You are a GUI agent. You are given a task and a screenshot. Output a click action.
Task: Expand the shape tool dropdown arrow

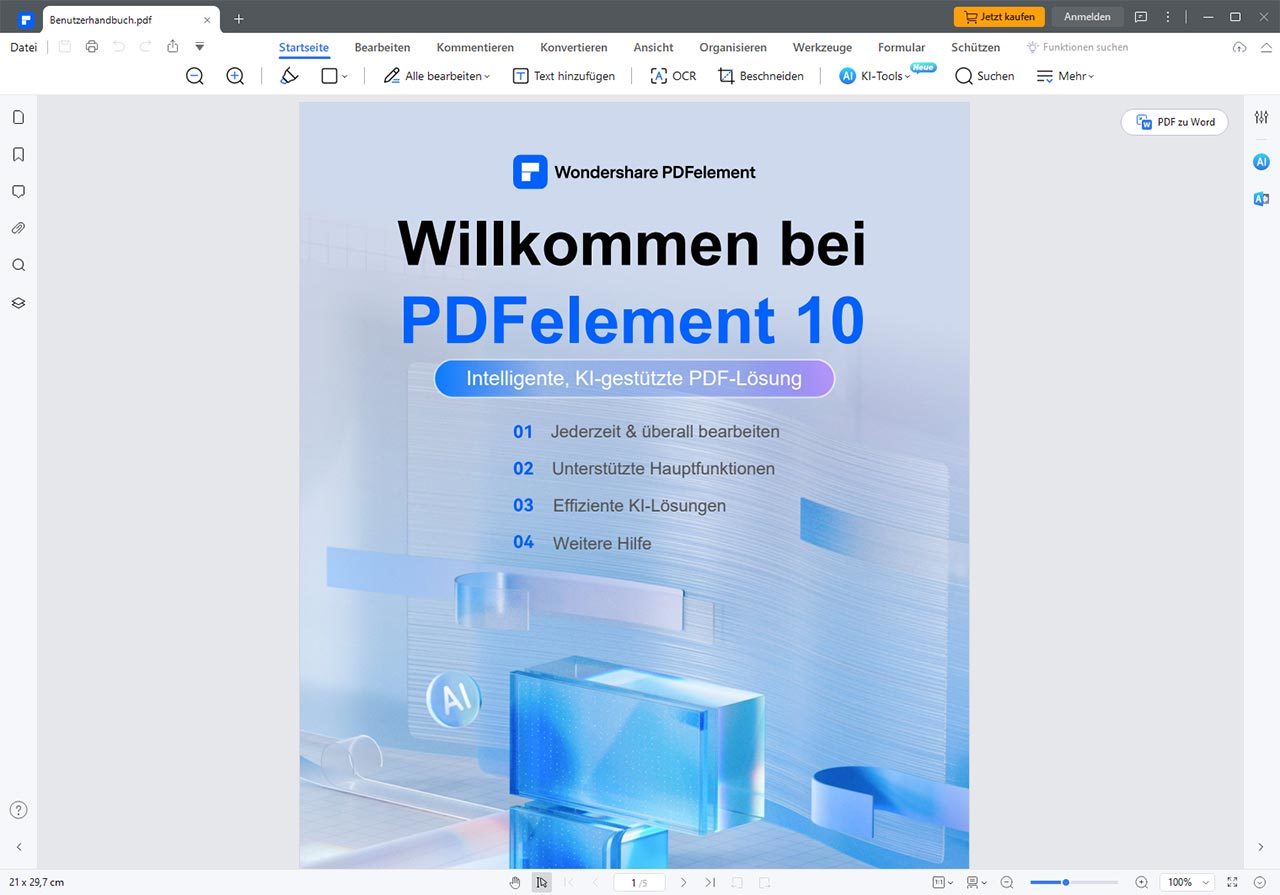345,76
